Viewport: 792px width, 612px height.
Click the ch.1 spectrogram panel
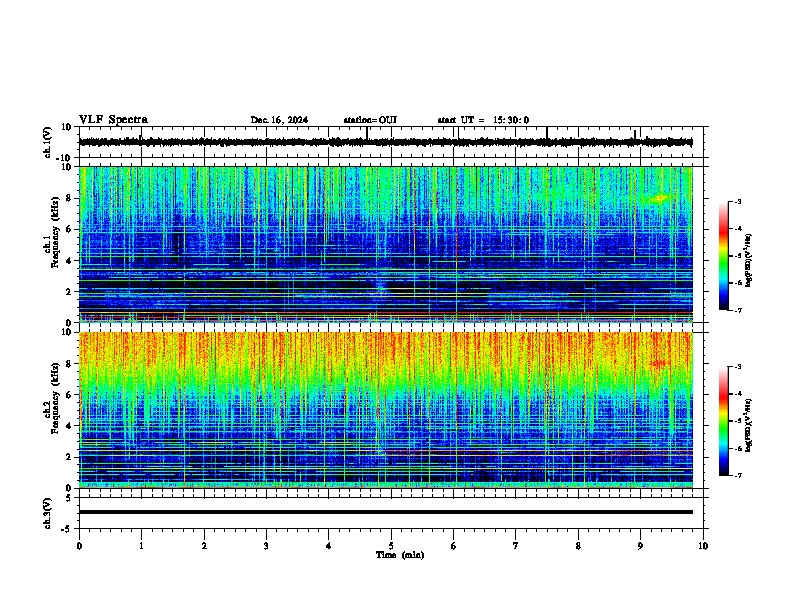pyautogui.click(x=386, y=244)
